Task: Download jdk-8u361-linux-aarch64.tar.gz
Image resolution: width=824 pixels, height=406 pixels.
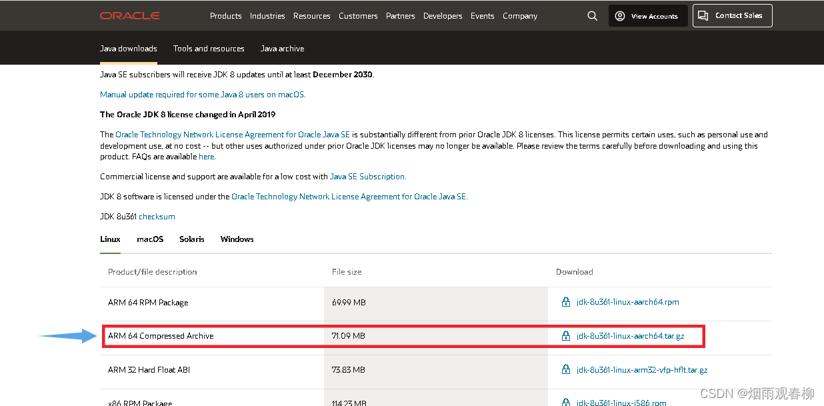Action: coord(630,336)
